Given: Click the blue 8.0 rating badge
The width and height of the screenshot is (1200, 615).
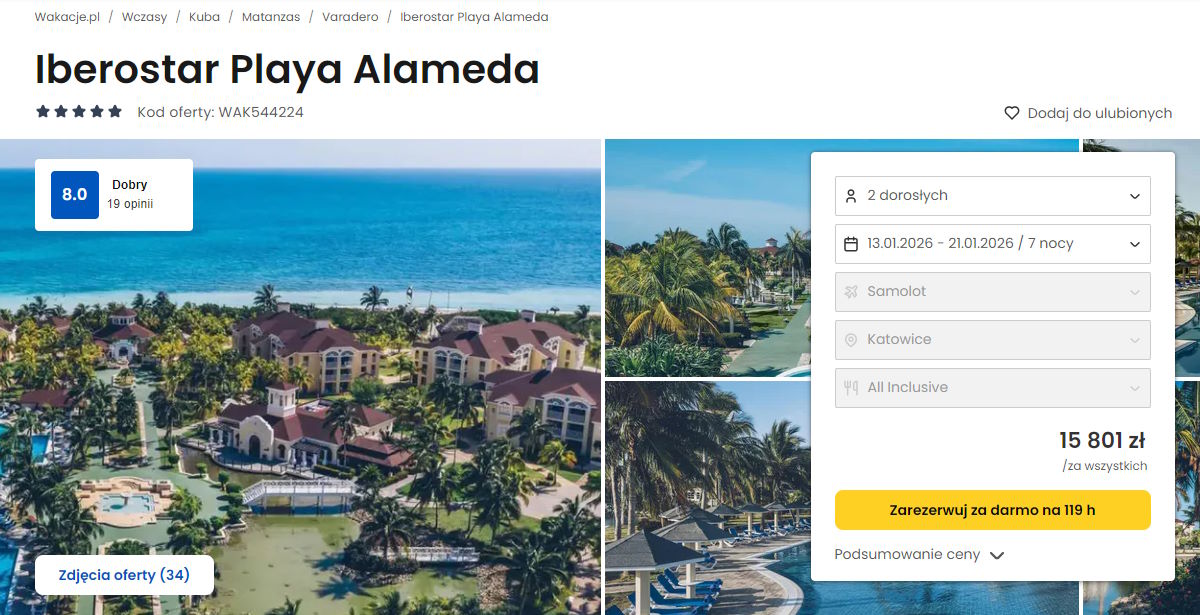Looking at the screenshot, I should pyautogui.click(x=75, y=195).
